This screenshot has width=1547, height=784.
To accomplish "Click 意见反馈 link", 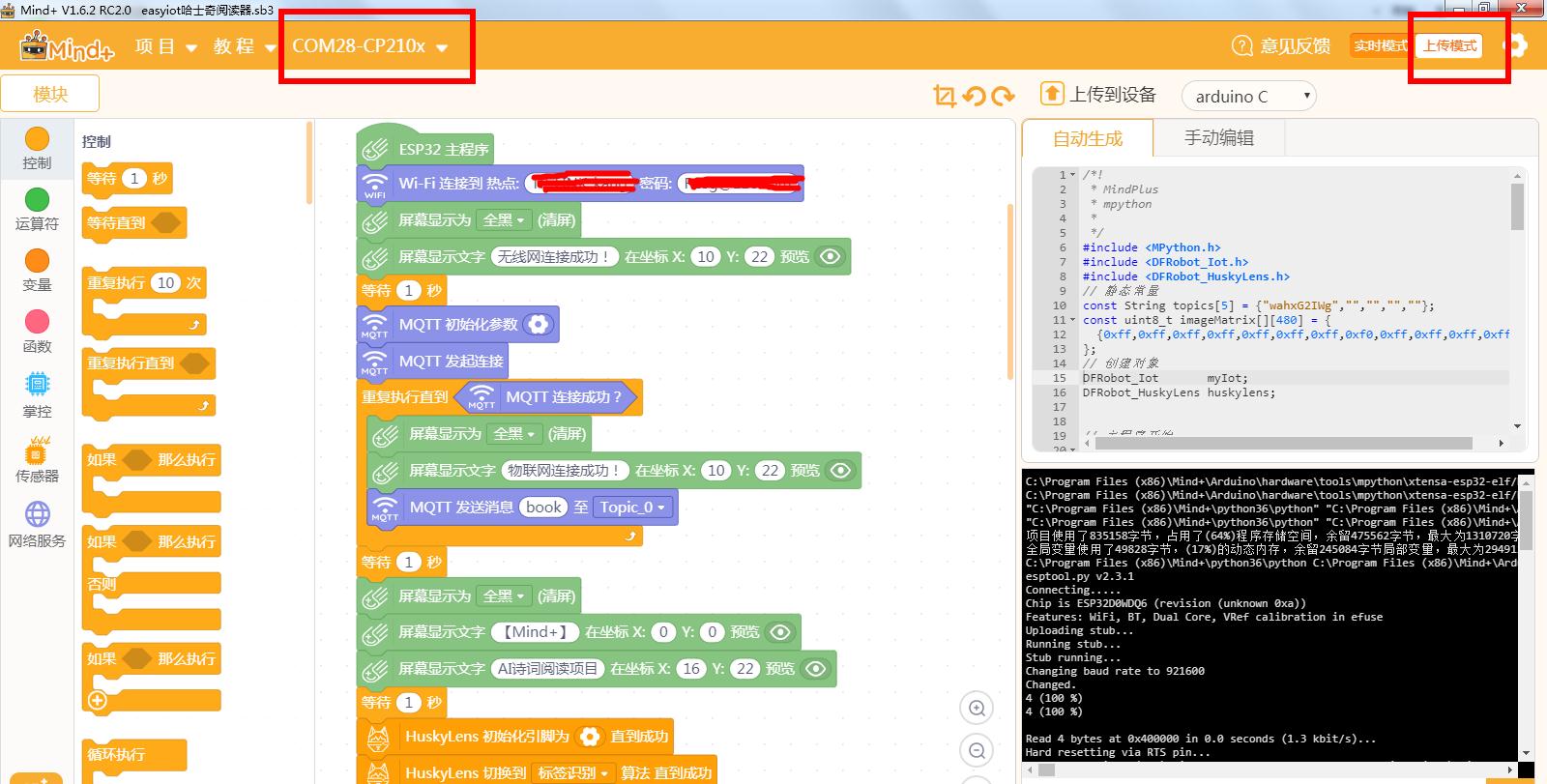I will (1296, 45).
